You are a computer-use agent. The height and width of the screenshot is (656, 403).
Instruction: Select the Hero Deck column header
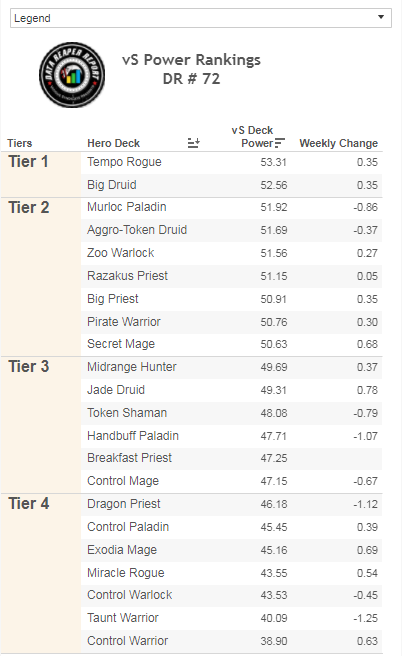113,143
